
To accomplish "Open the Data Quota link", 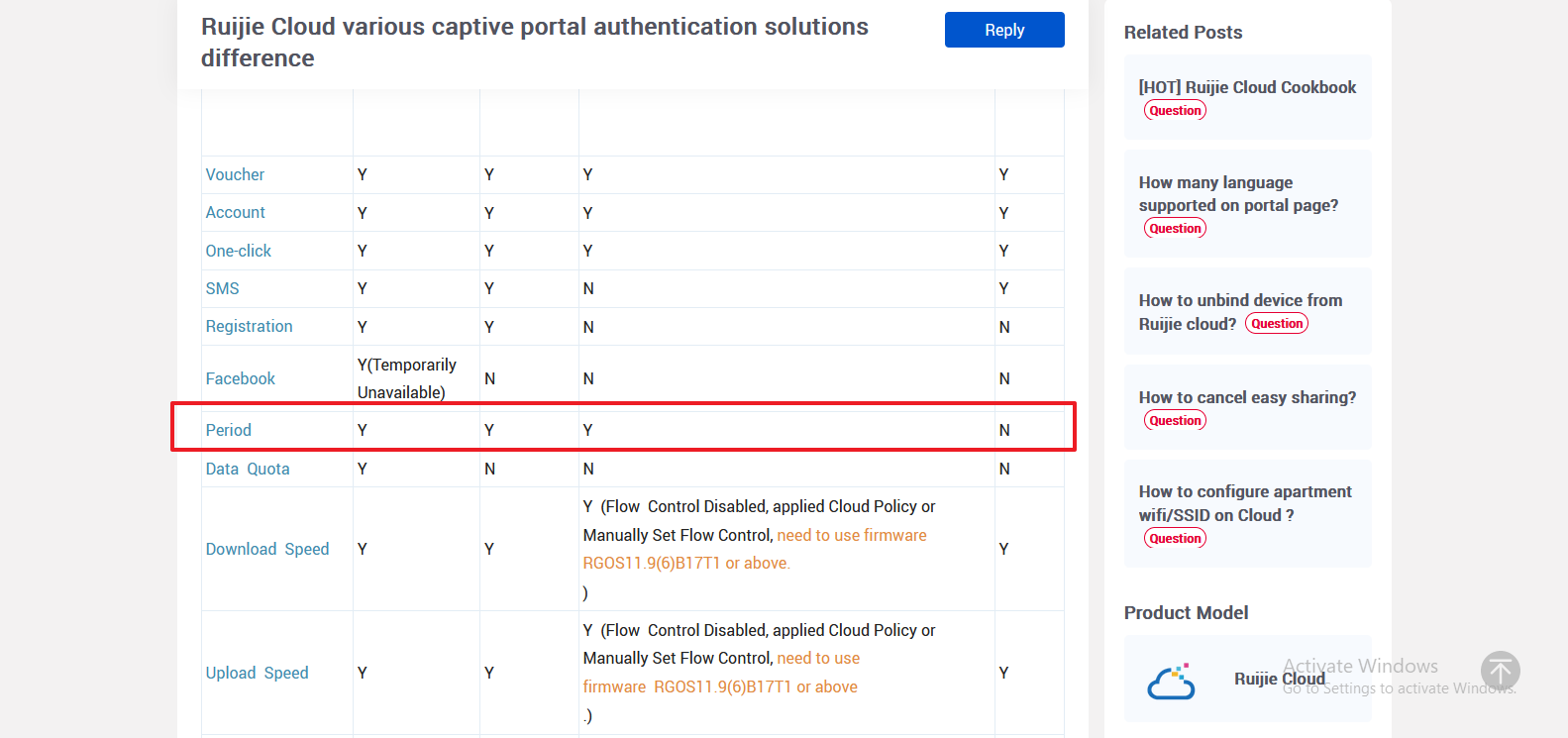I will [x=248, y=469].
